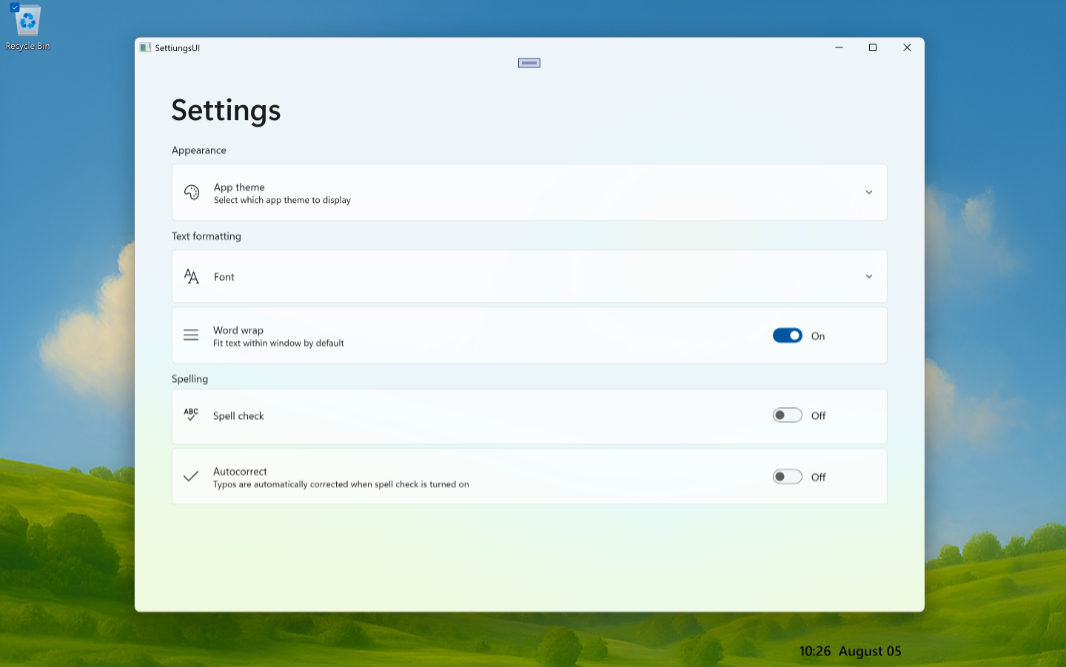Click the August 05 date display

870,651
